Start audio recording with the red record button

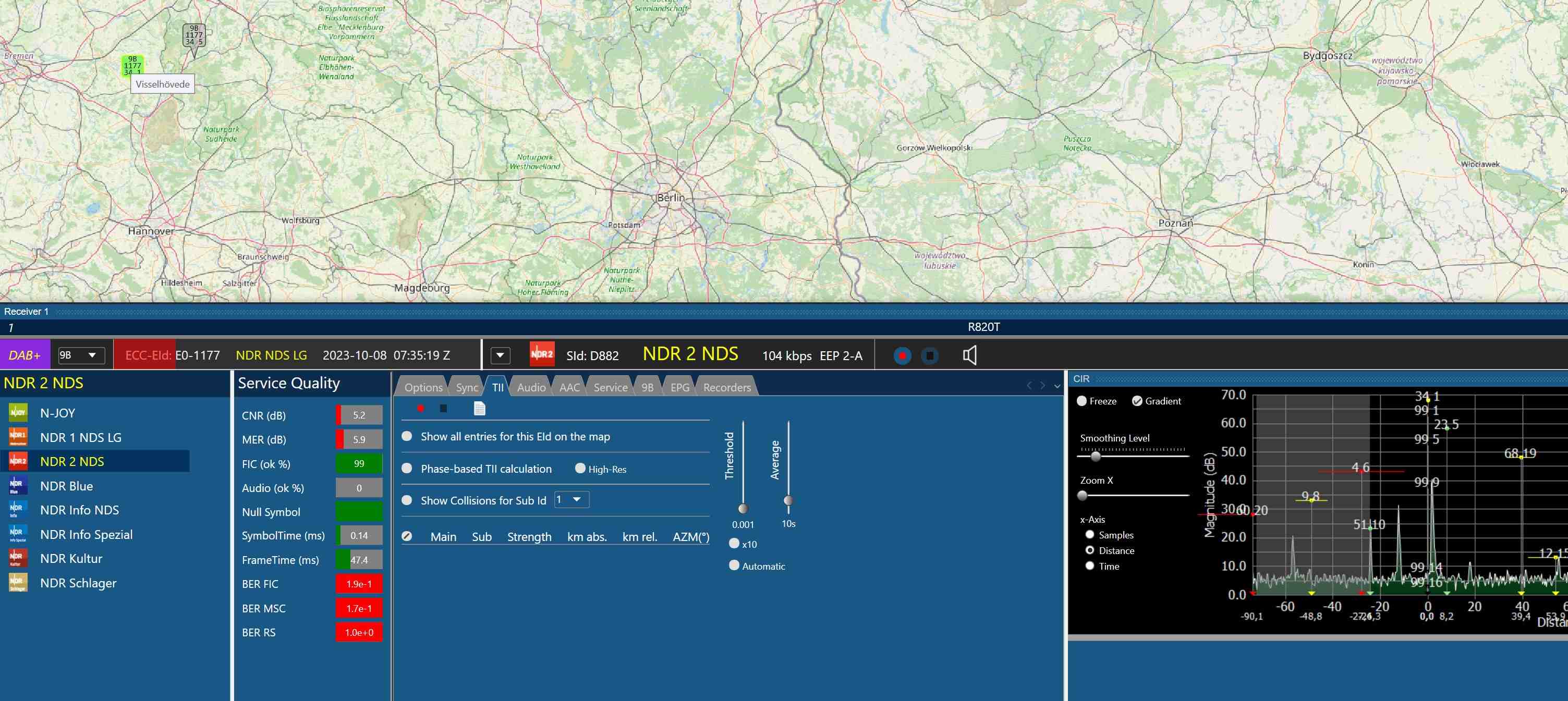(x=902, y=355)
